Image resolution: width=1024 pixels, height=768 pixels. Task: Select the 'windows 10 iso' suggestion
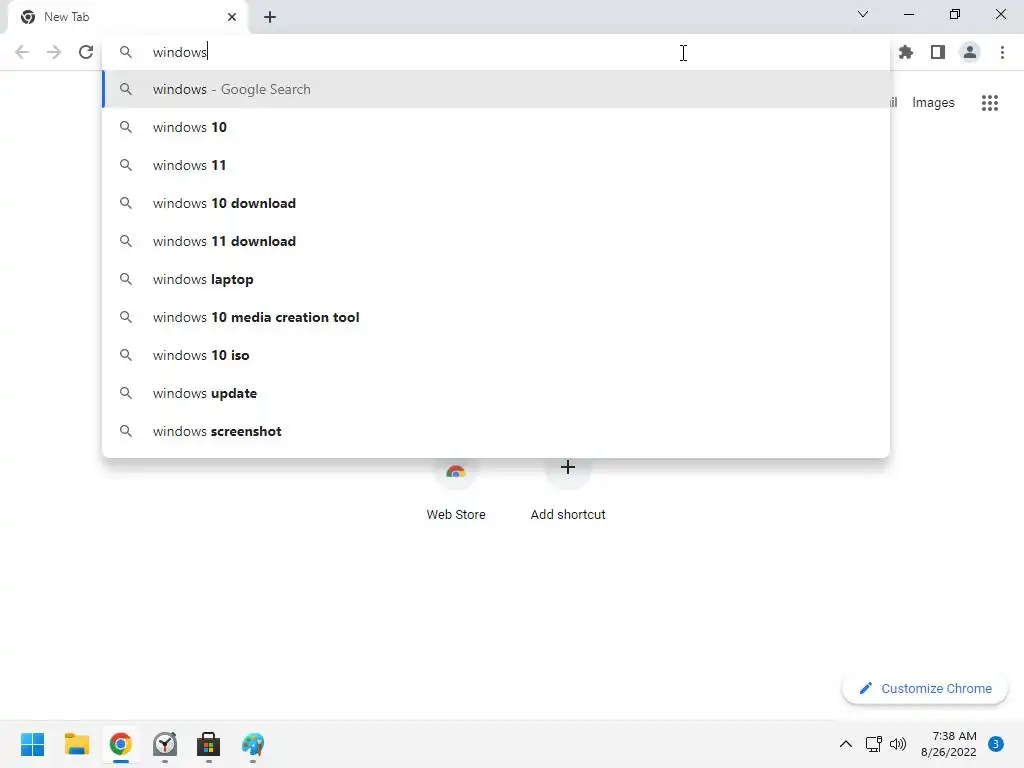coord(496,355)
